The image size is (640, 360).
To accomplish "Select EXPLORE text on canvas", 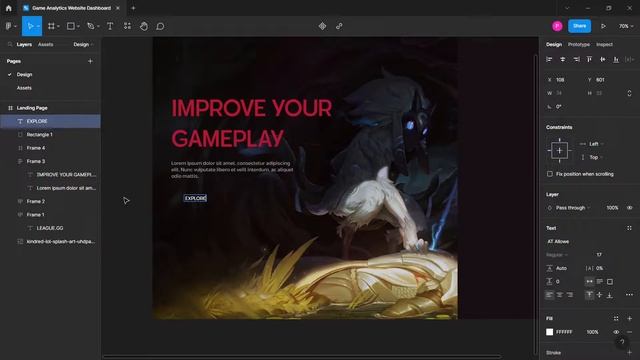I will click(x=195, y=198).
